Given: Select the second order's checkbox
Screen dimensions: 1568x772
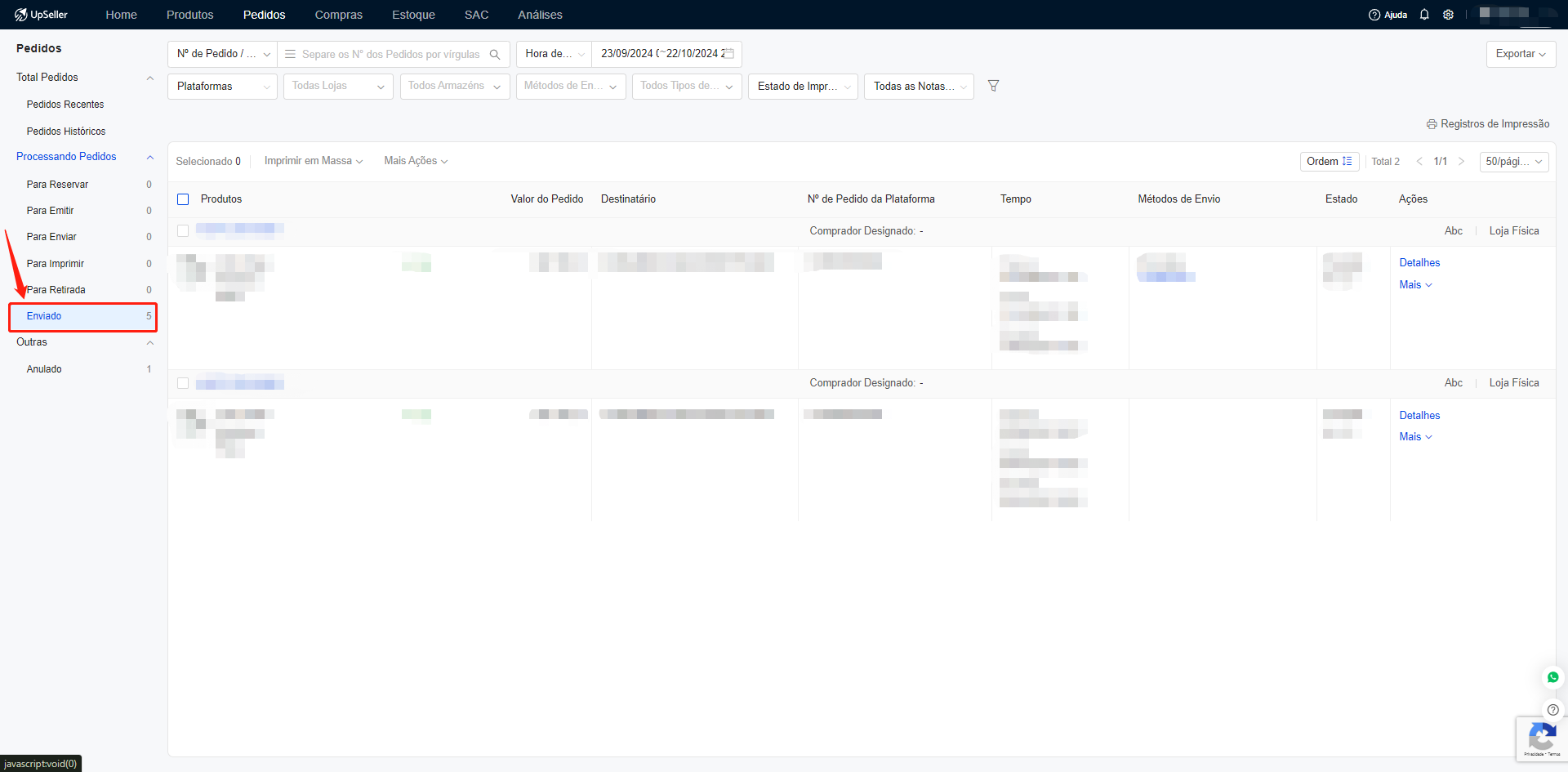Looking at the screenshot, I should click(x=183, y=383).
